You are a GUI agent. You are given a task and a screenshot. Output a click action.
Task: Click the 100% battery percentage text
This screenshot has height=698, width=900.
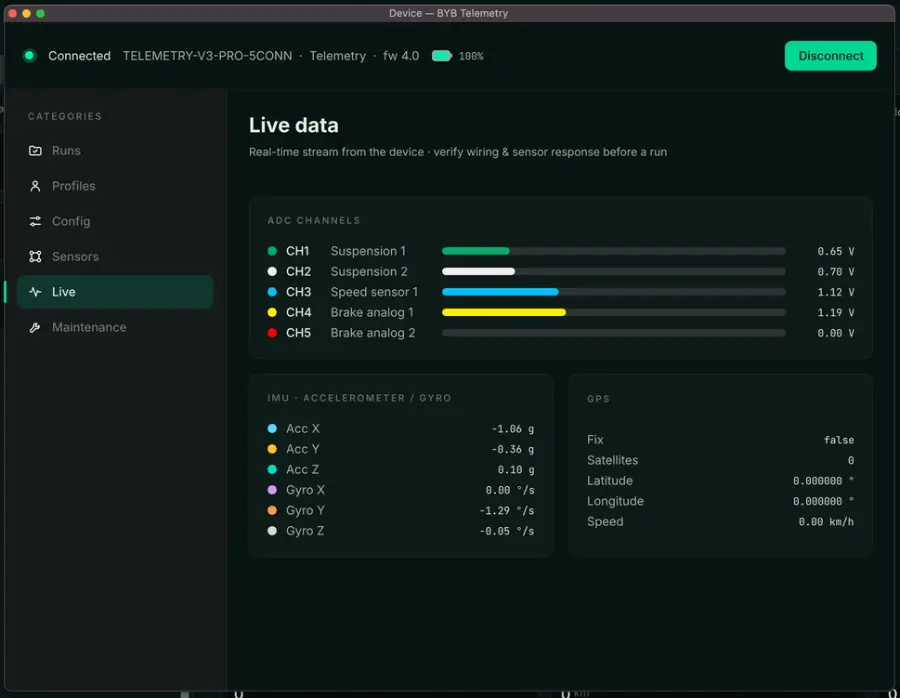[471, 56]
